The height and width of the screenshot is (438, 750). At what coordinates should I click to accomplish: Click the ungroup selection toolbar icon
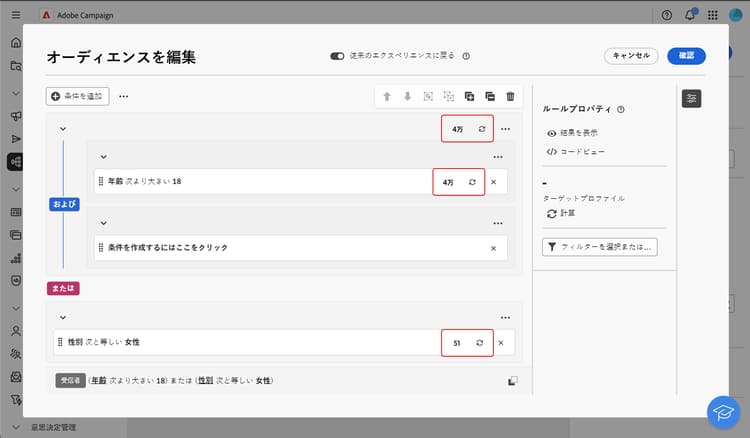point(449,97)
